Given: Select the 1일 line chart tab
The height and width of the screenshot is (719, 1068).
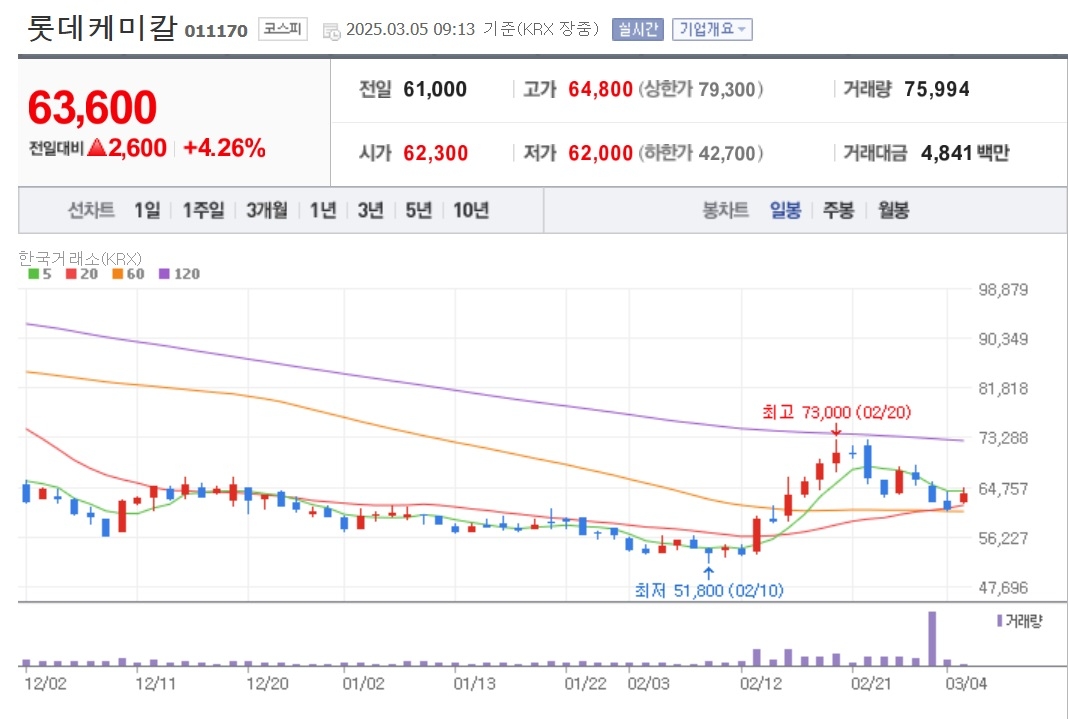Looking at the screenshot, I should pyautogui.click(x=147, y=210).
